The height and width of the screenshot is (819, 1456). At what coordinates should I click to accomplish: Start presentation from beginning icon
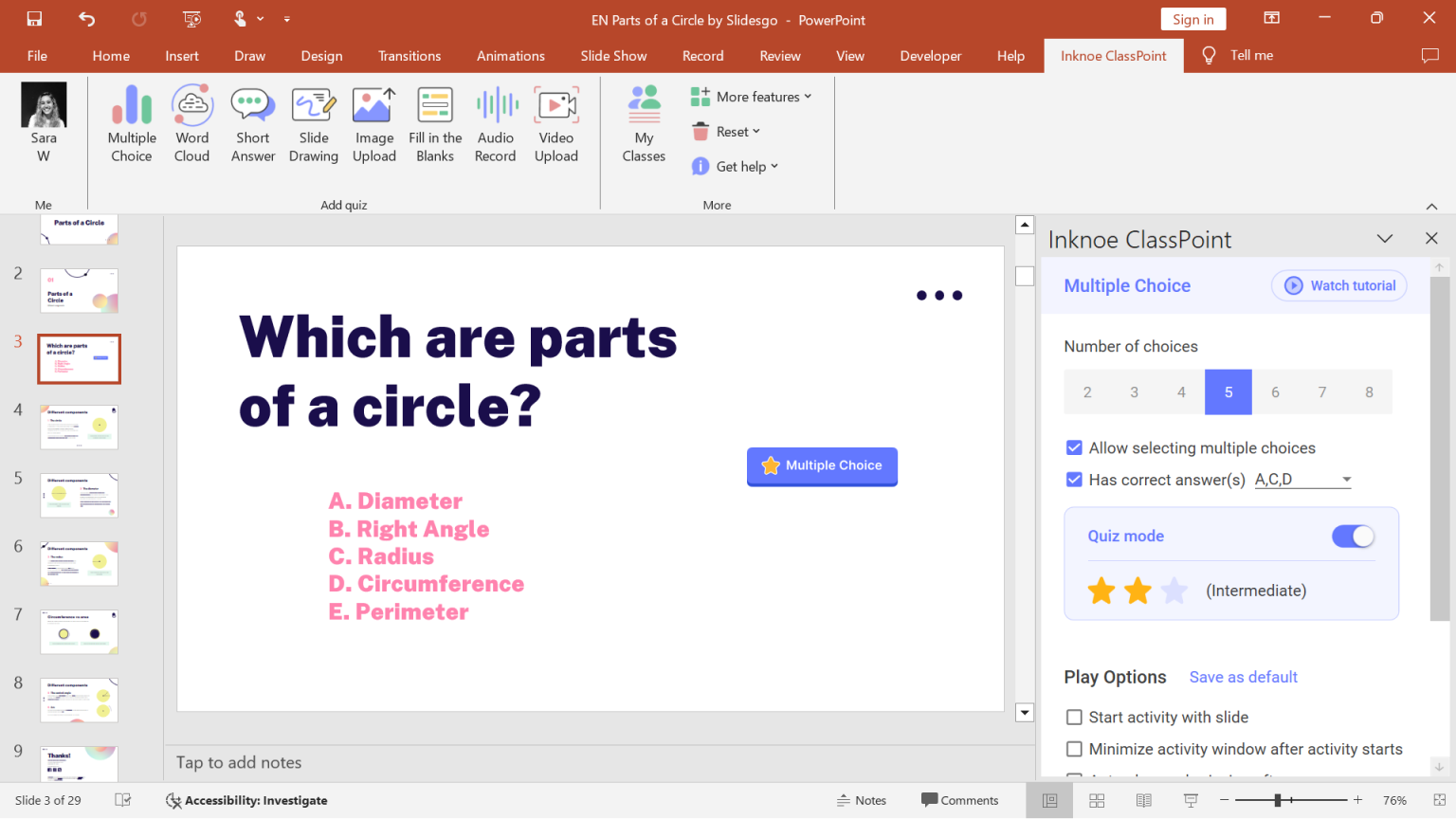point(191,19)
